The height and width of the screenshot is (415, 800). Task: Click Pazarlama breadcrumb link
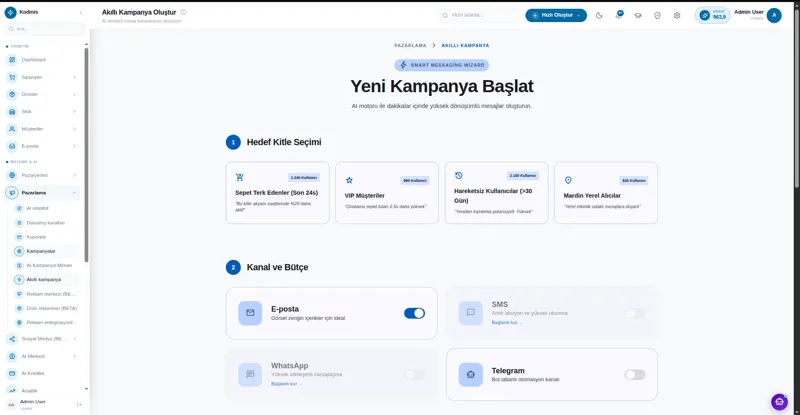pos(410,45)
